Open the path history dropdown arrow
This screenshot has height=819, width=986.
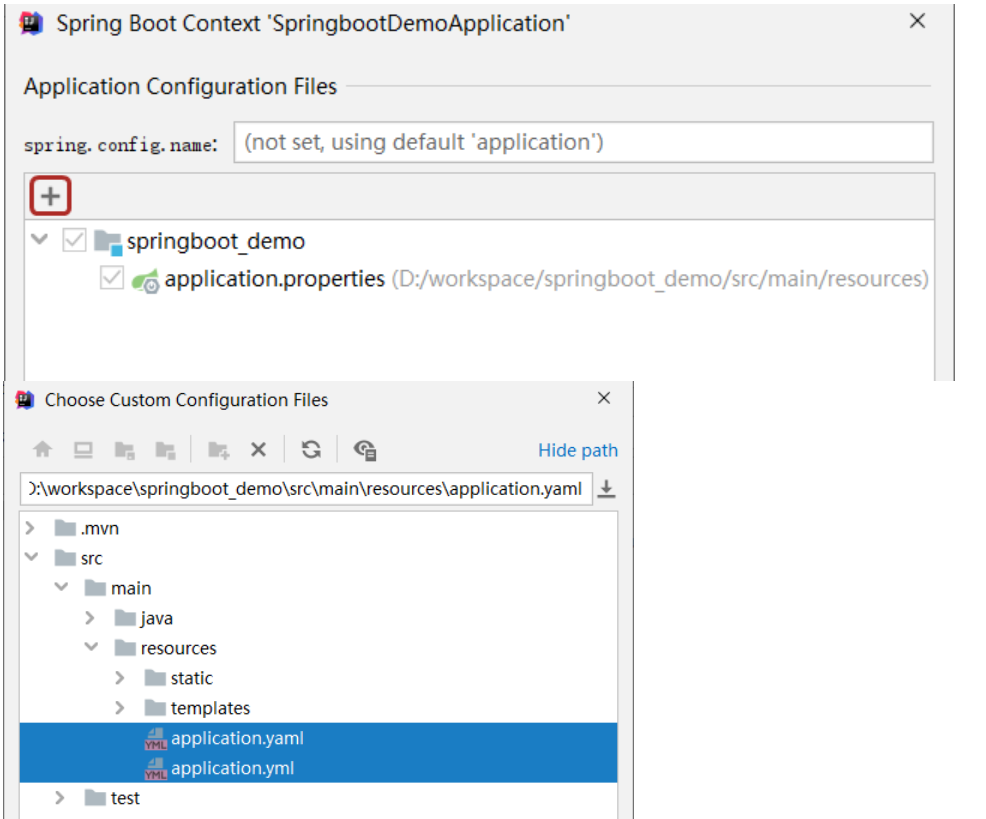tap(606, 489)
